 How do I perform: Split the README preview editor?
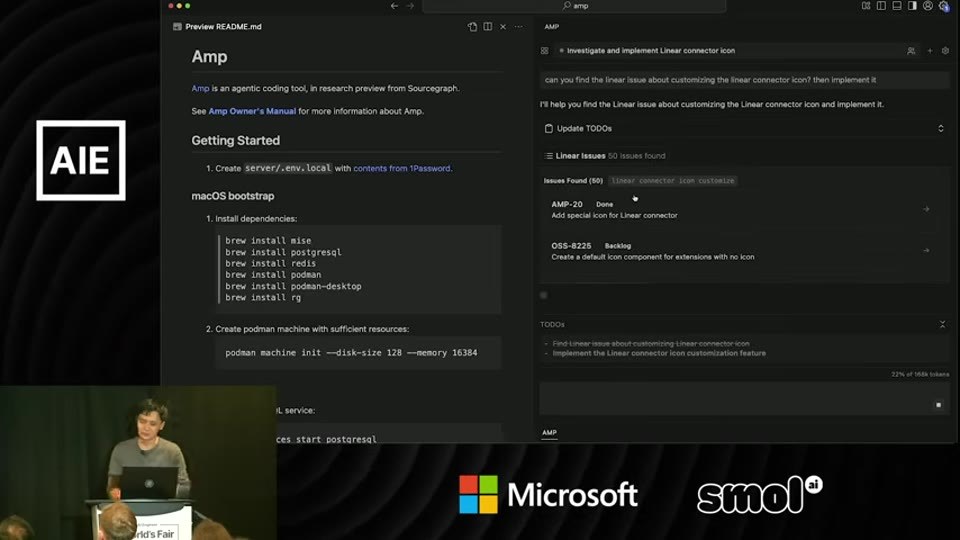click(x=487, y=27)
